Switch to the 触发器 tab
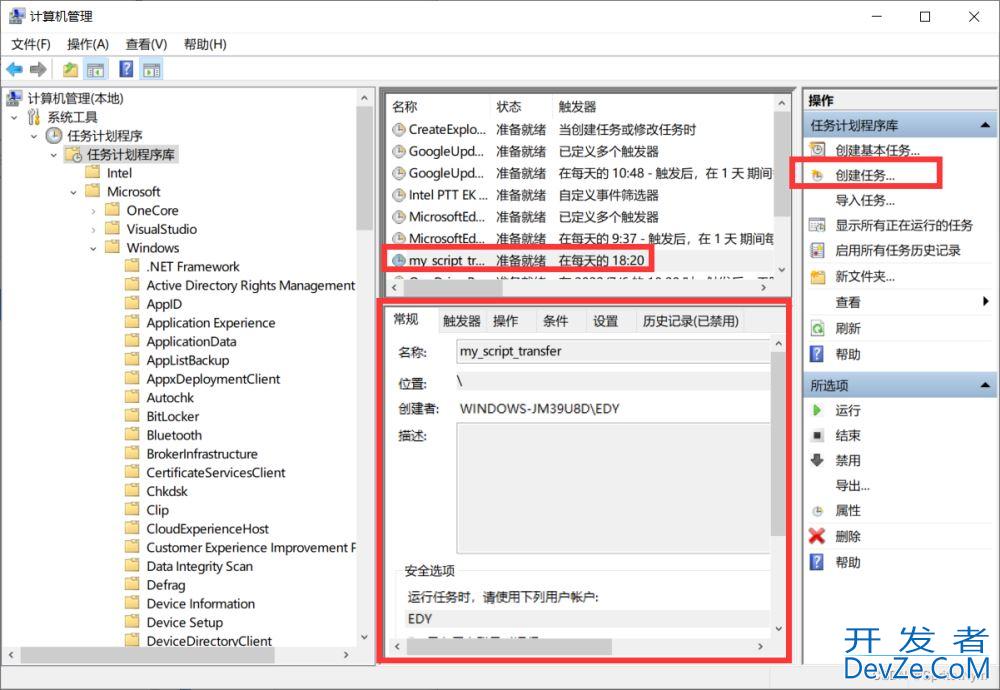The image size is (1000, 690). [x=461, y=321]
